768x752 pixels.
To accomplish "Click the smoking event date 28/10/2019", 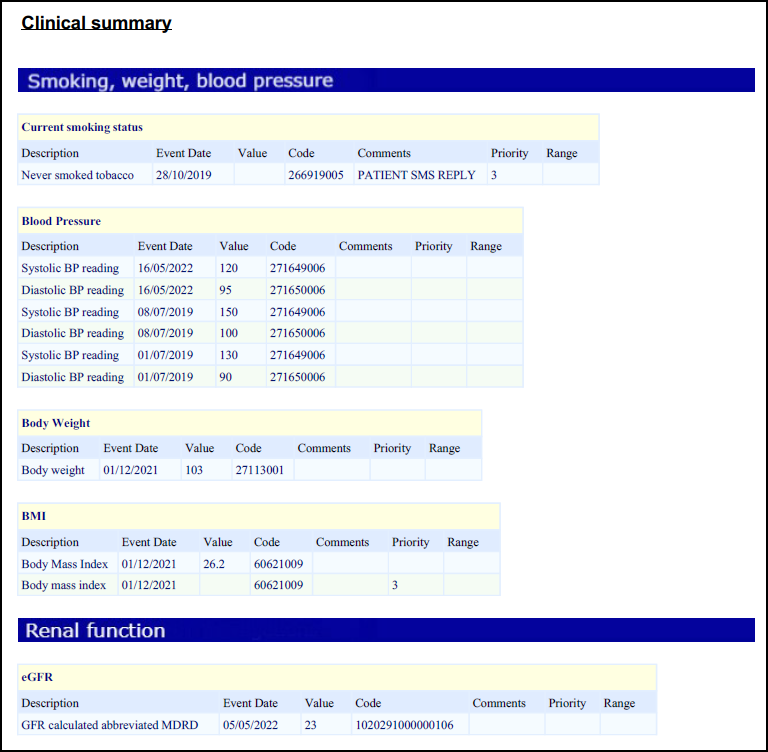I will pyautogui.click(x=183, y=176).
